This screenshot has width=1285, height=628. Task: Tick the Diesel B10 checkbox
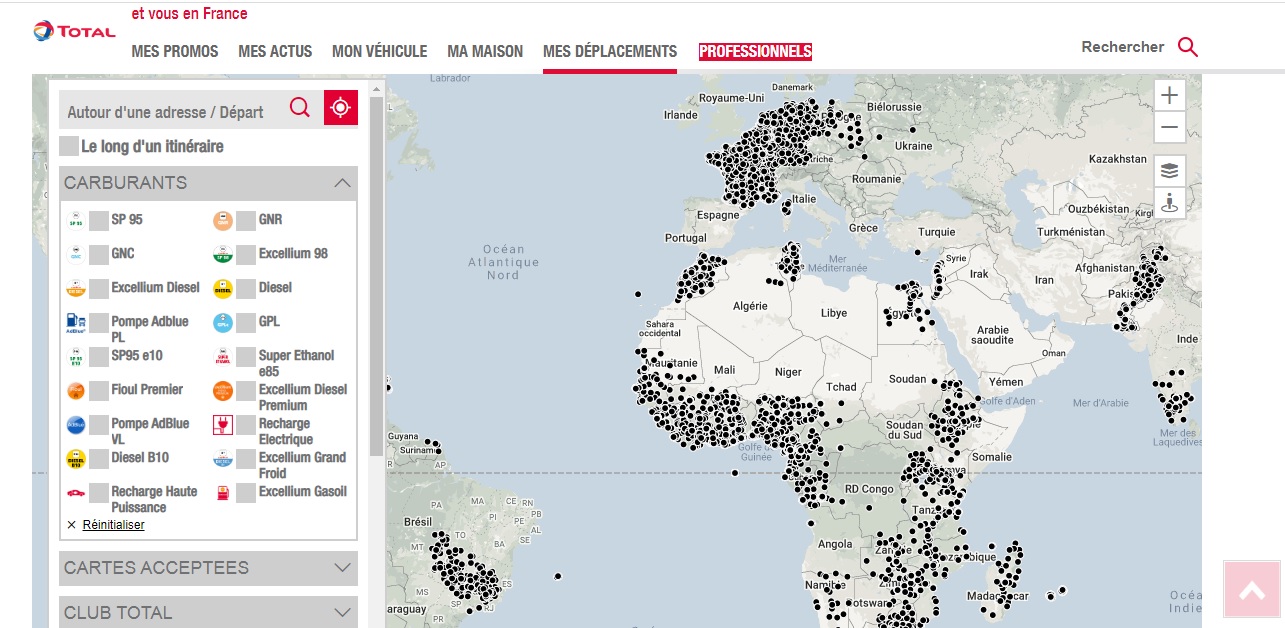coord(99,458)
